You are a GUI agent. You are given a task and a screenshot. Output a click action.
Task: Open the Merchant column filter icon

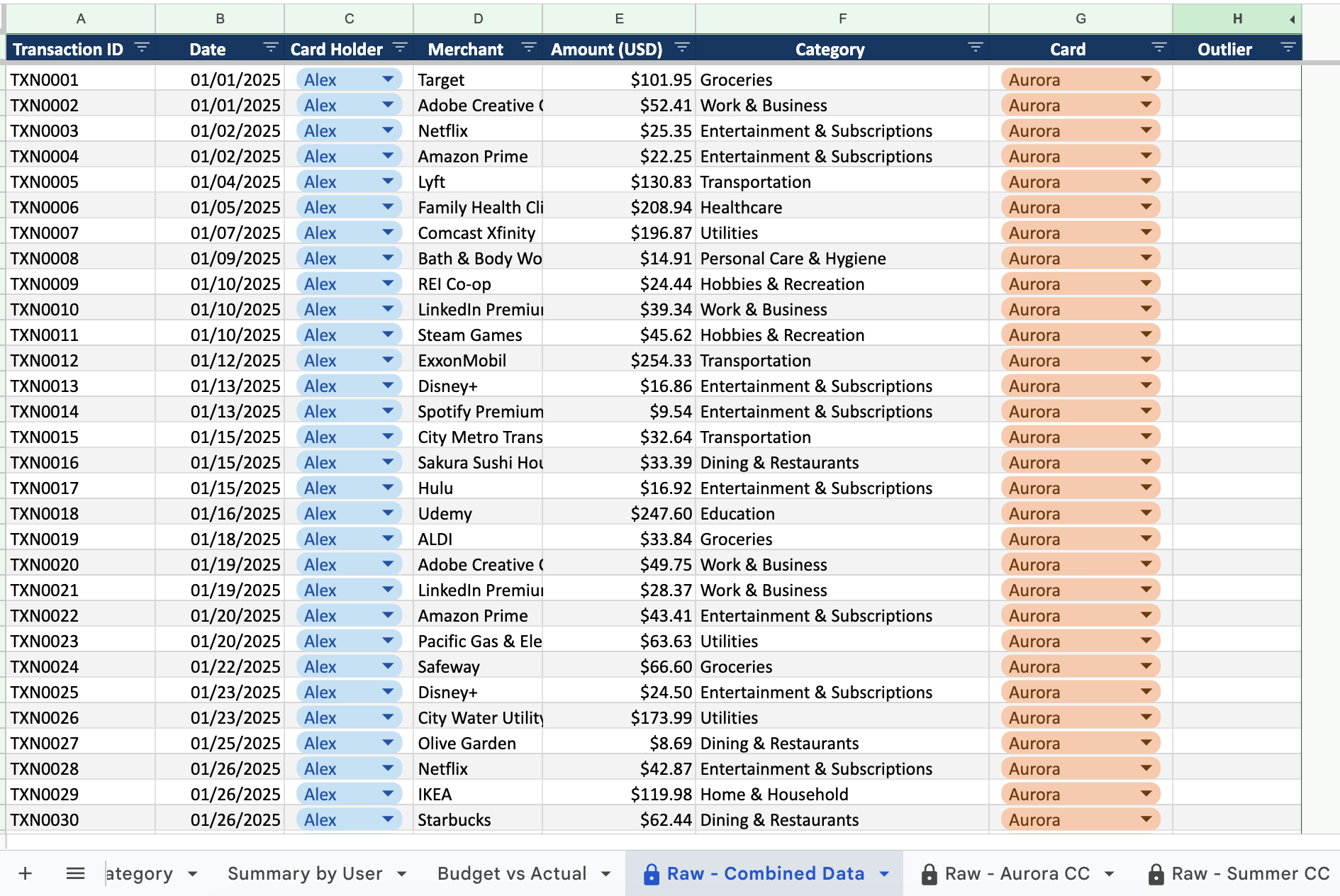coord(529,48)
